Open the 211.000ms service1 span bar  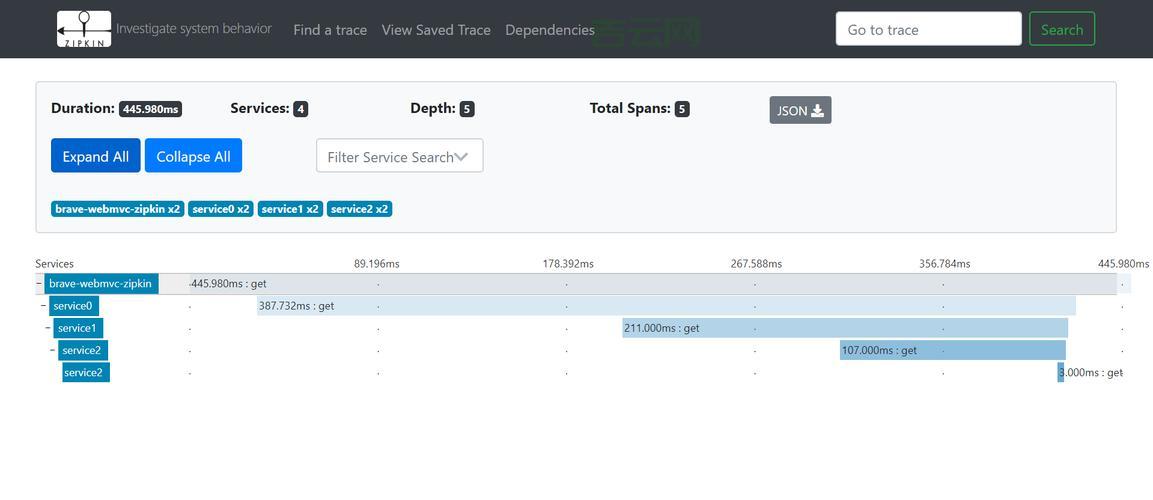pyautogui.click(x=845, y=328)
